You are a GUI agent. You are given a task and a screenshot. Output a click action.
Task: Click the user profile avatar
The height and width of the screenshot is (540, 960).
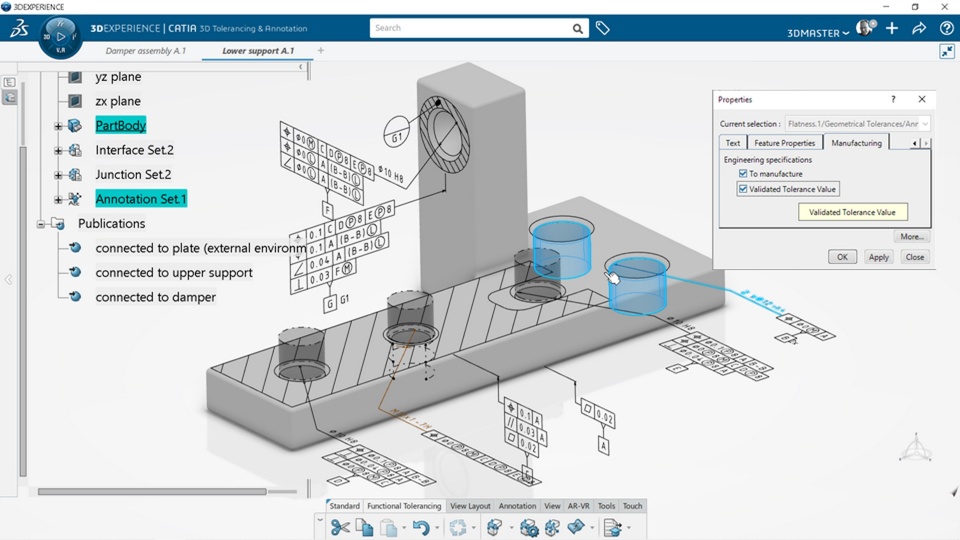pos(865,28)
